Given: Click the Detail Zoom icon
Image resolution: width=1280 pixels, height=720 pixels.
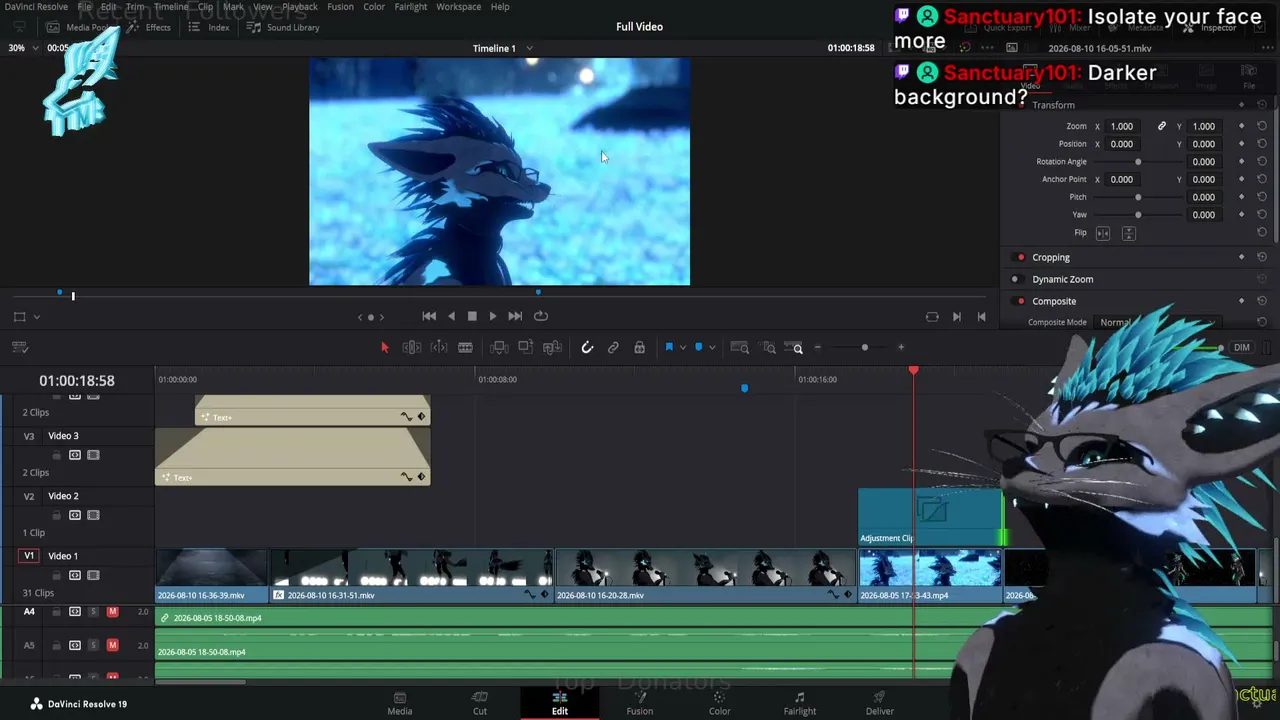Looking at the screenshot, I should point(769,348).
